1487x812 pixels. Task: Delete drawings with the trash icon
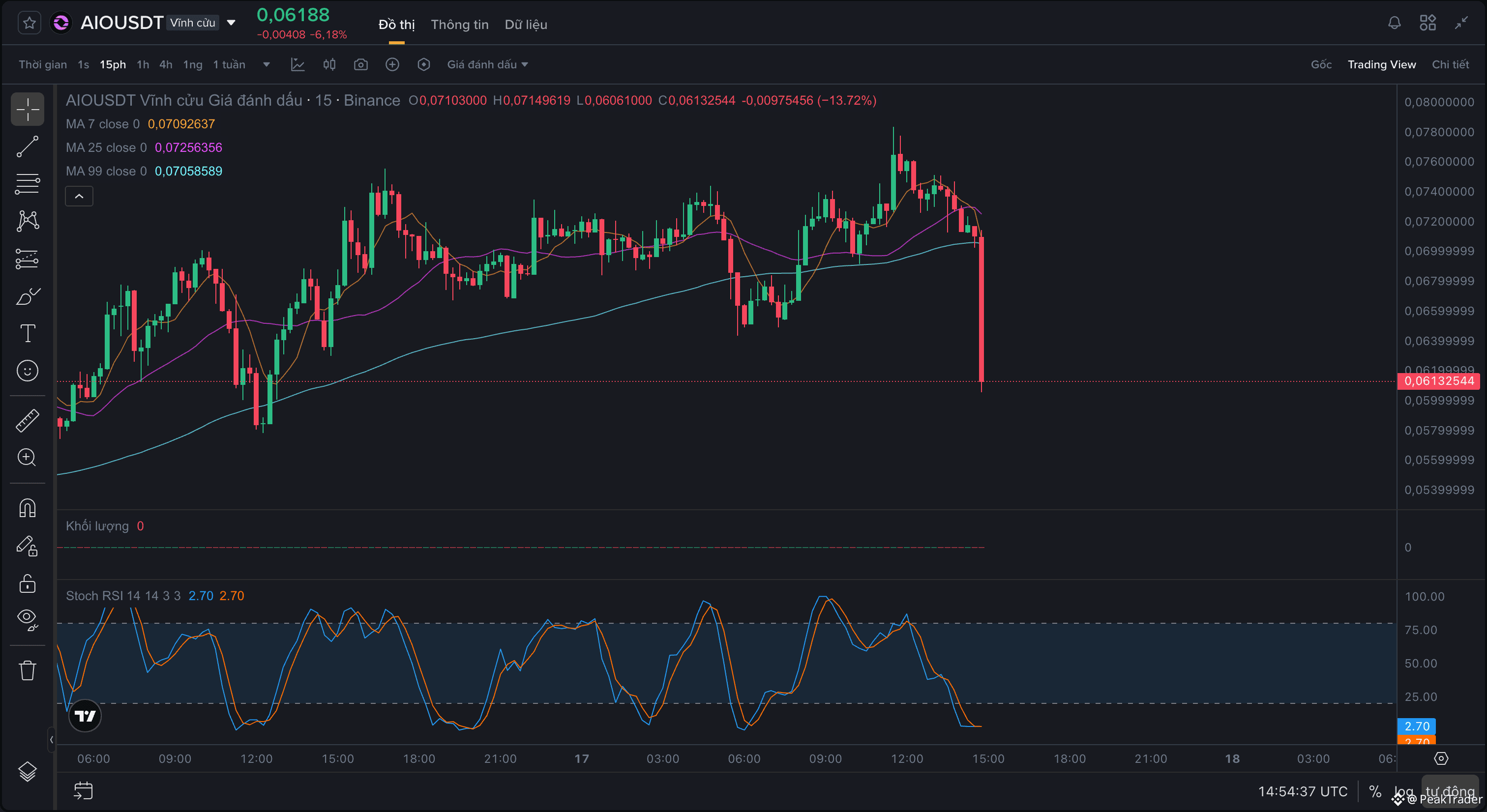pyautogui.click(x=27, y=670)
